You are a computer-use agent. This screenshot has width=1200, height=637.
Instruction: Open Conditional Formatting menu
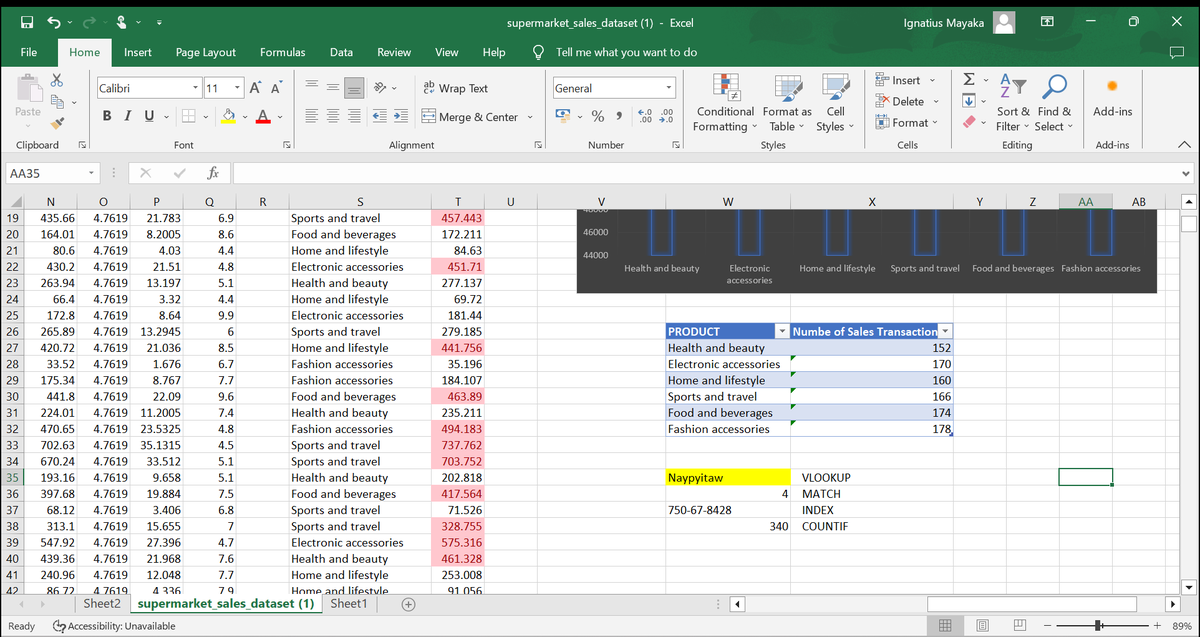tap(726, 104)
